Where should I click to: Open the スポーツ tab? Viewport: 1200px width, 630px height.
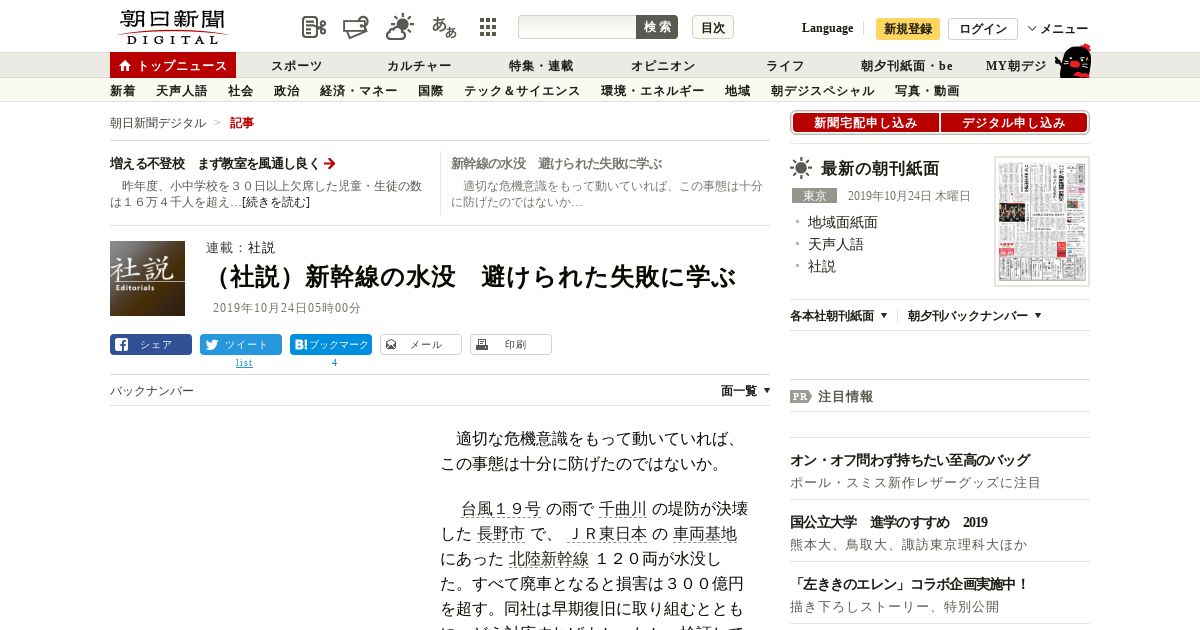(x=296, y=66)
